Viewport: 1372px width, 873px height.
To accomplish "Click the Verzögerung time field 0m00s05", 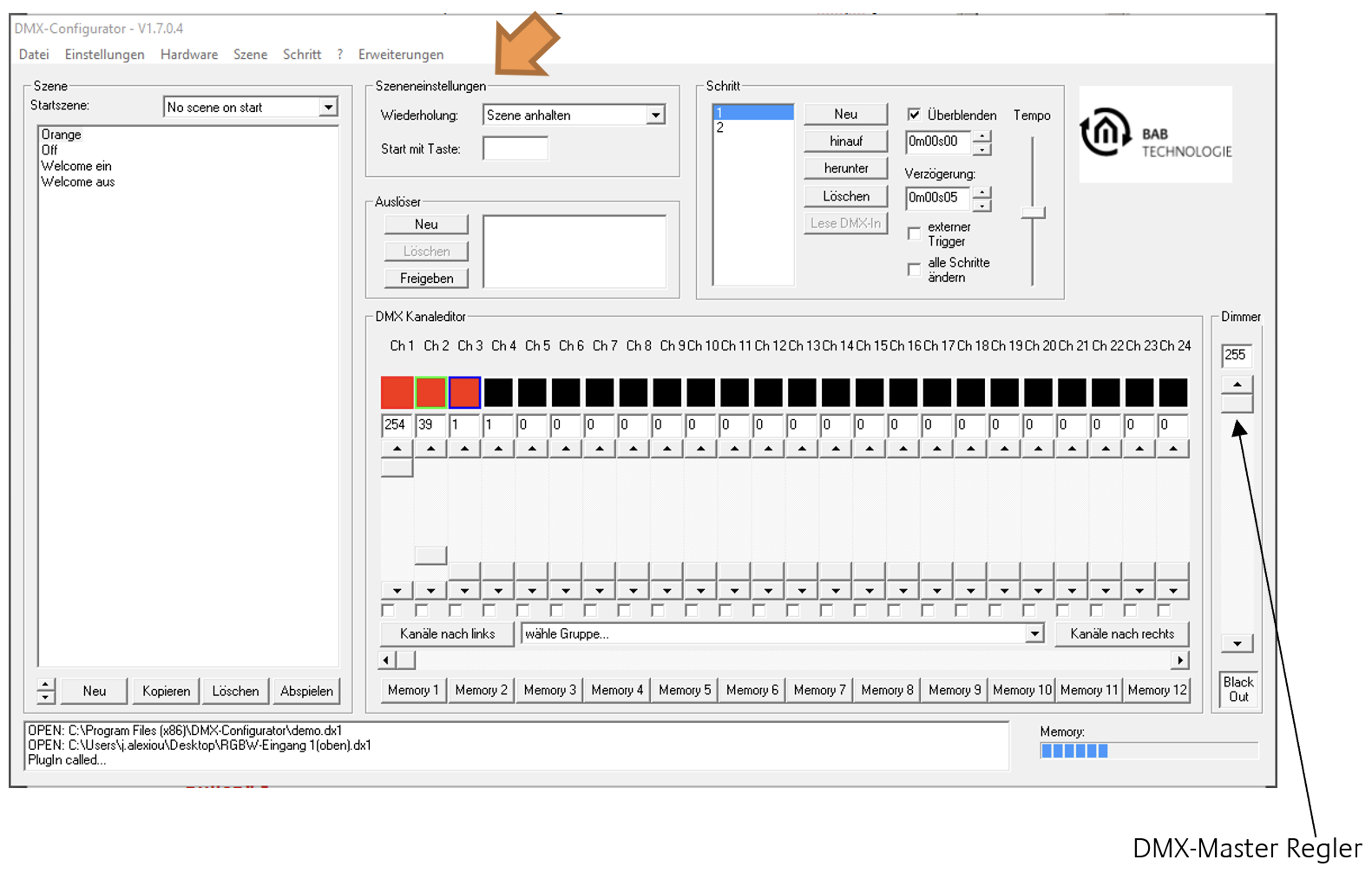I will click(x=938, y=198).
